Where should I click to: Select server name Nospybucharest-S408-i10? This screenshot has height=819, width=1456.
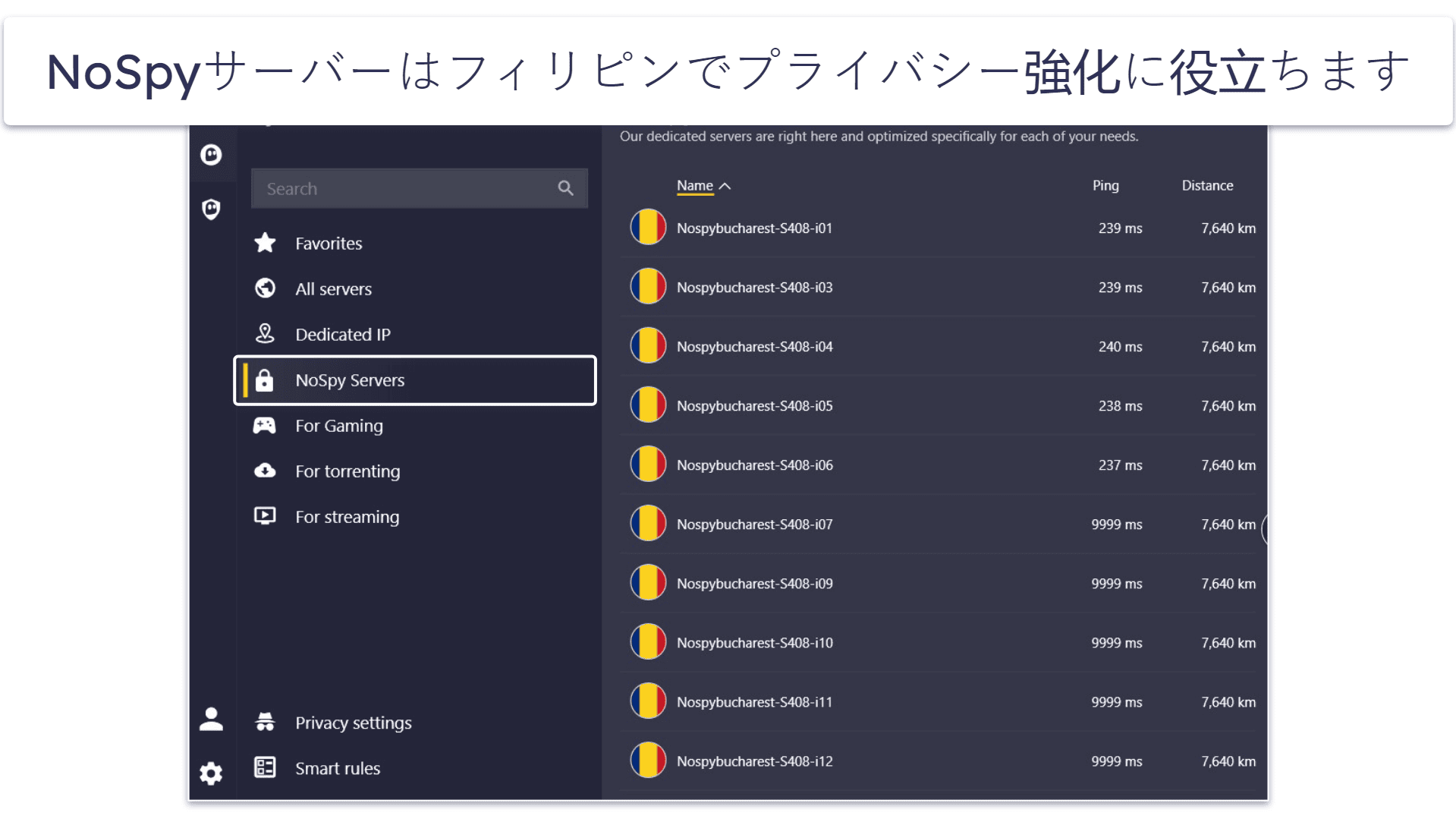[x=754, y=642]
